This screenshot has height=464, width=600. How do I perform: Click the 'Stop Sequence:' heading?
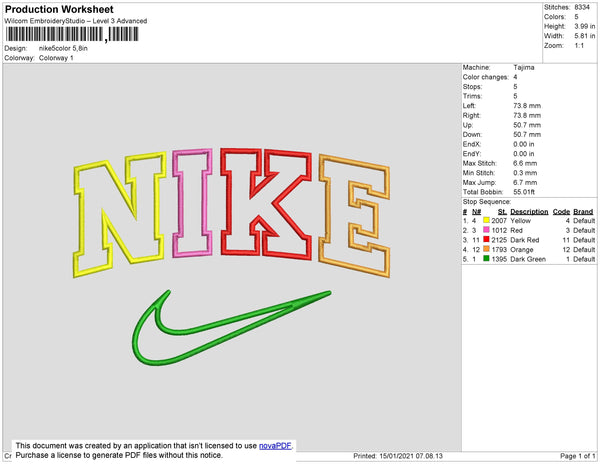(x=487, y=202)
